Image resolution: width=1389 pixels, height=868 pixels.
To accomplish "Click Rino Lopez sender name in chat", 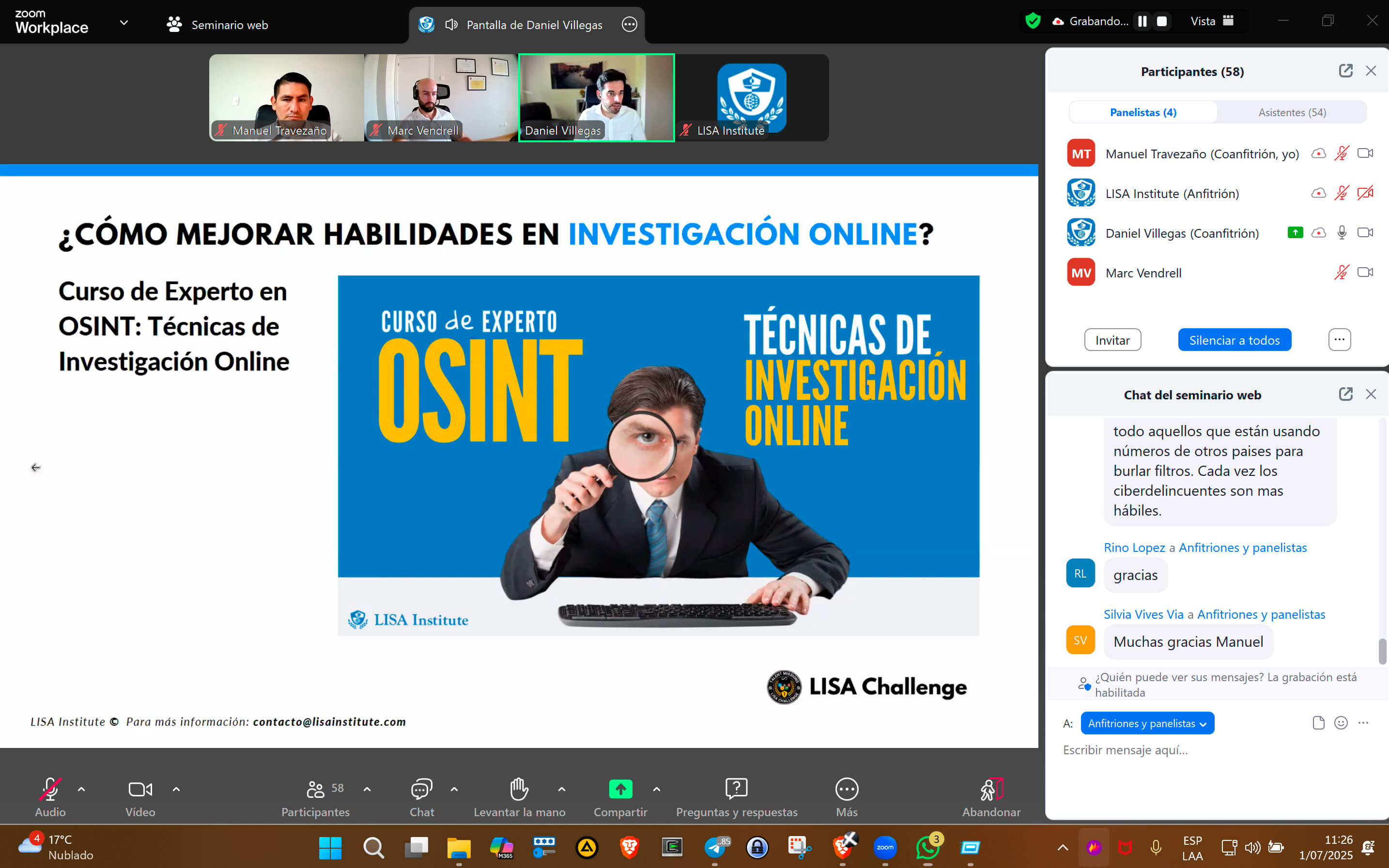I will 1134,548.
